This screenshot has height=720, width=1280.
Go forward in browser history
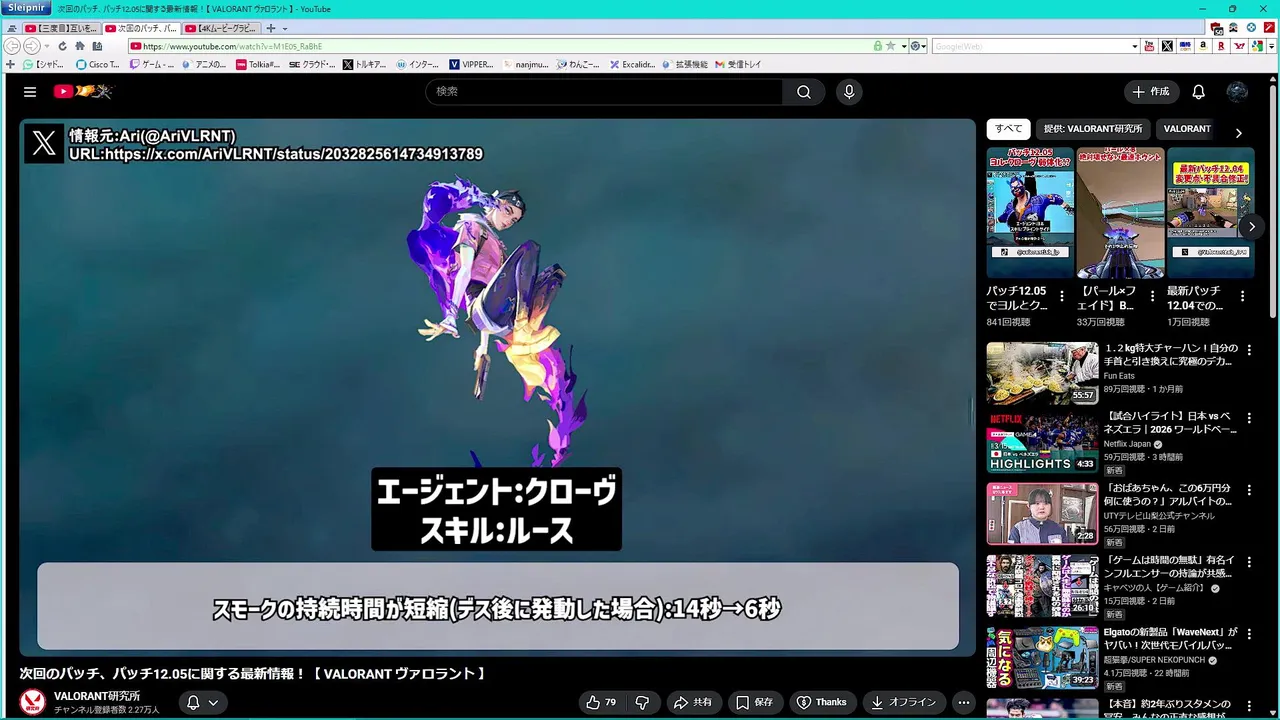coord(32,46)
